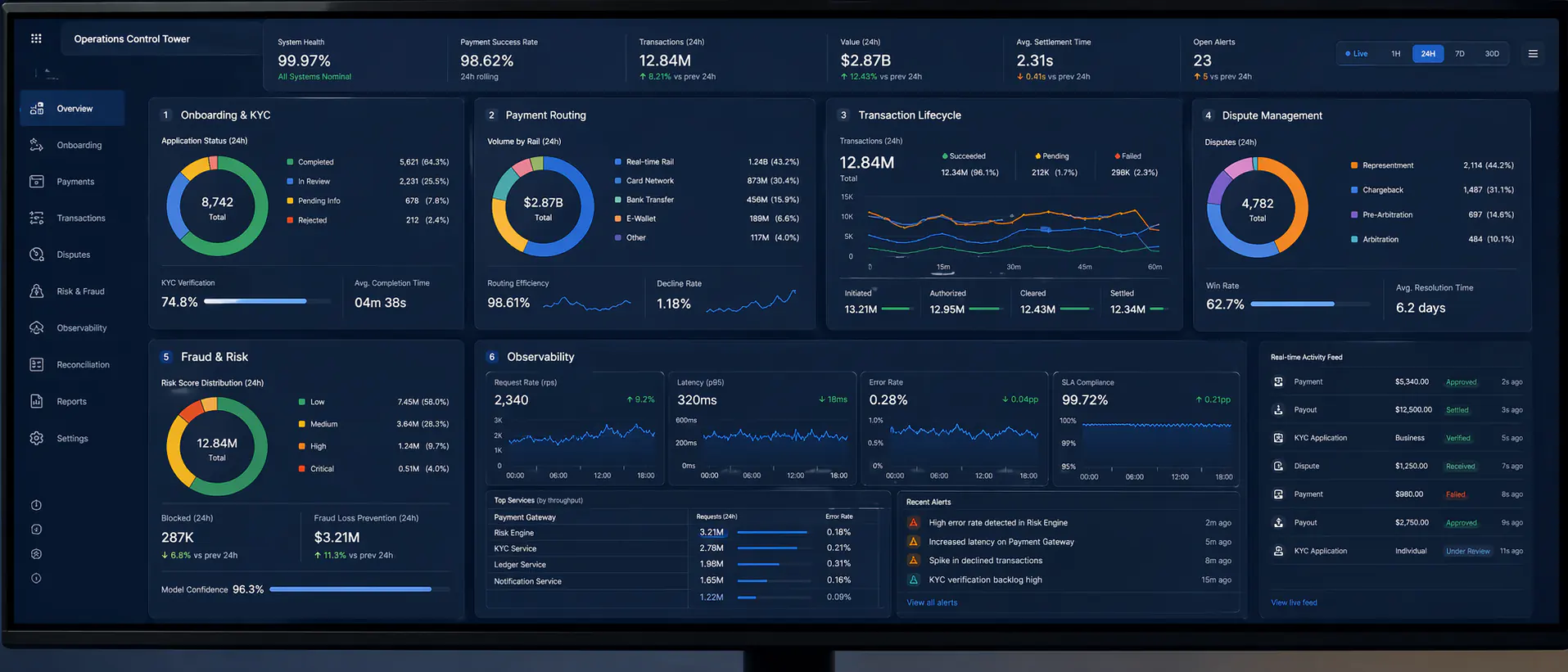Viewport: 1568px width, 672px height.
Task: Select the 24H time range
Action: tap(1428, 54)
